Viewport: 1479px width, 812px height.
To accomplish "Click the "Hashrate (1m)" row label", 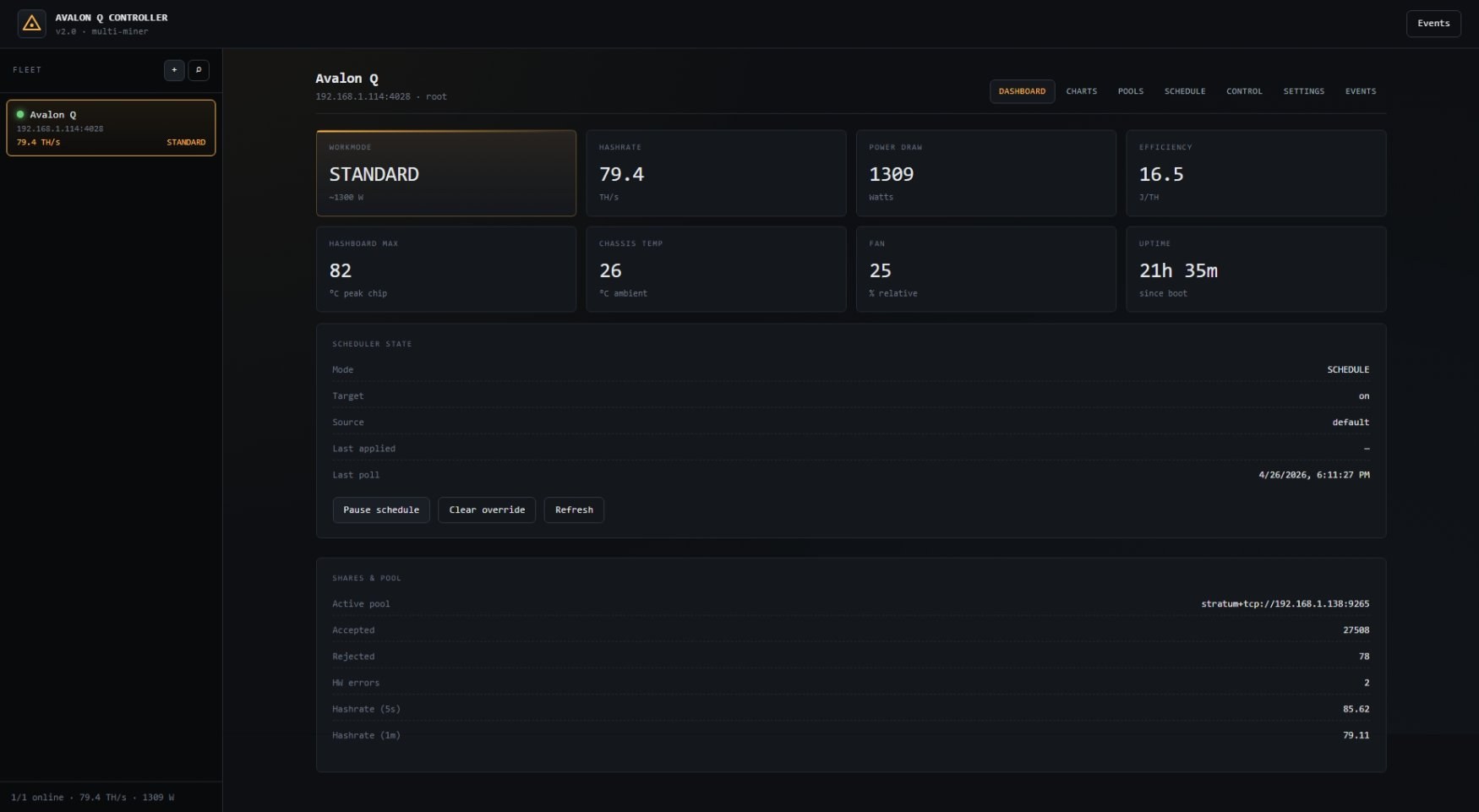I will (366, 735).
